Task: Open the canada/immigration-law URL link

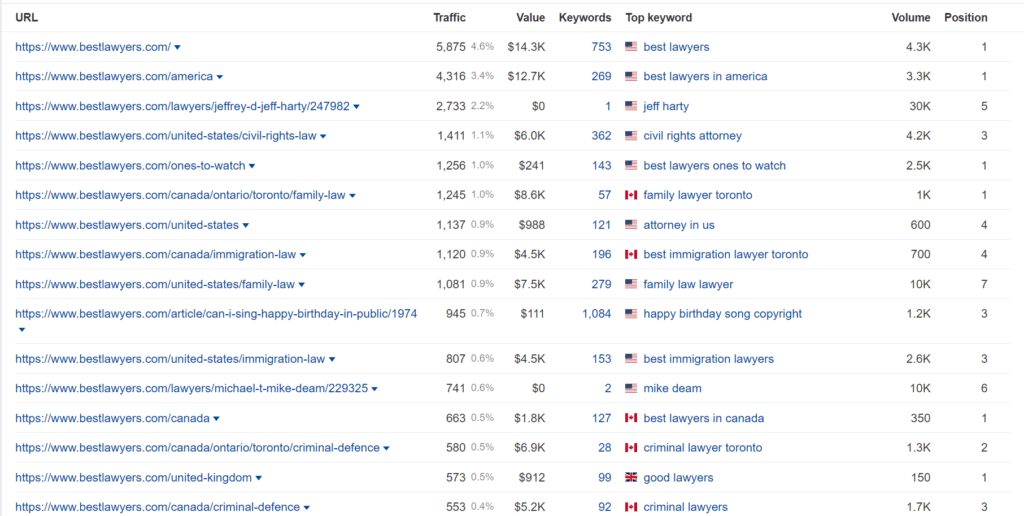Action: coord(155,255)
